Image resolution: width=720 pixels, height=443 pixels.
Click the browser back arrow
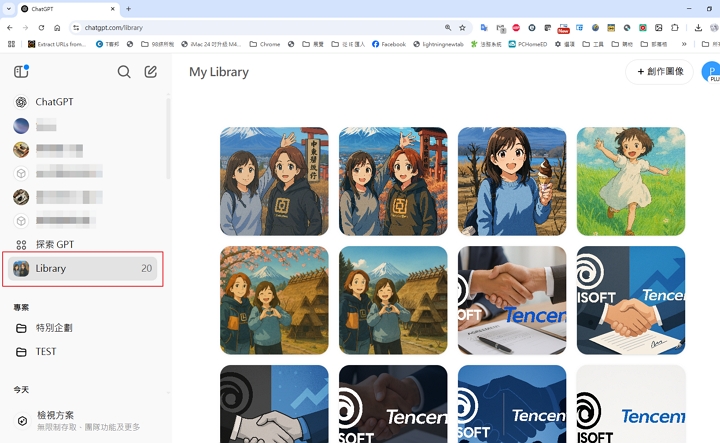click(10, 28)
